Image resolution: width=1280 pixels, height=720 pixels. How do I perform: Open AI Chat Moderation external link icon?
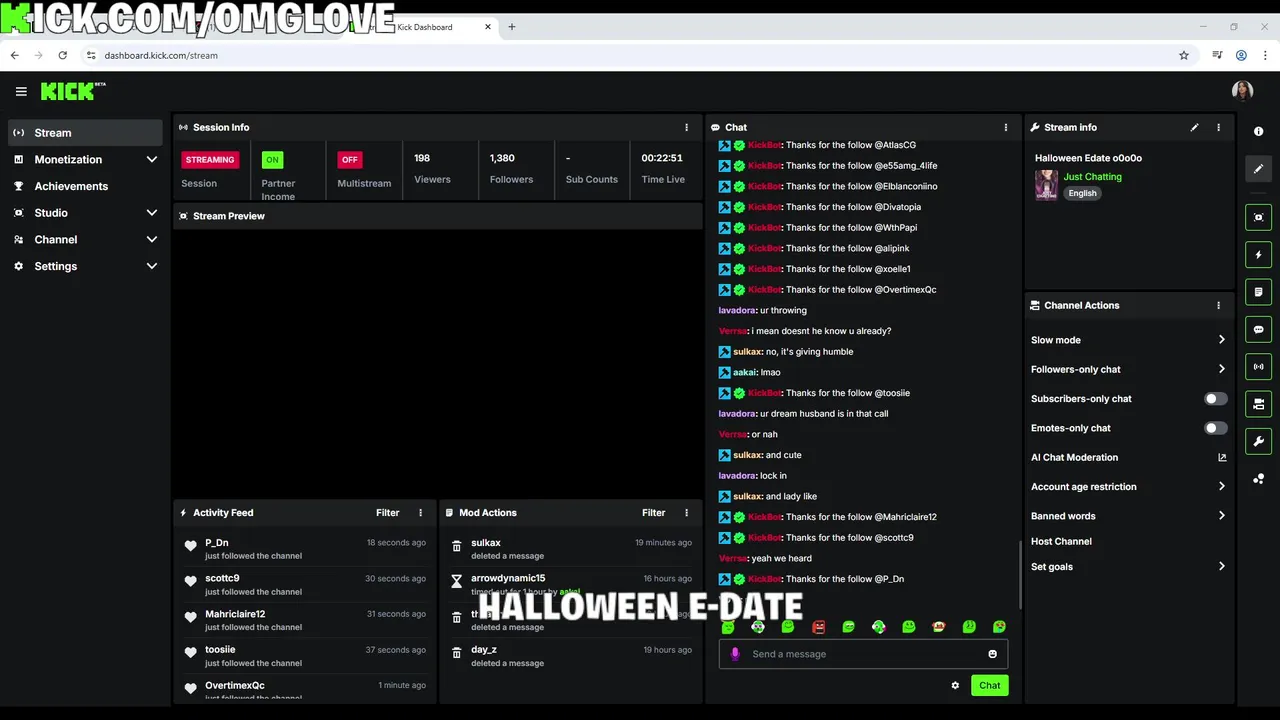tap(1222, 457)
